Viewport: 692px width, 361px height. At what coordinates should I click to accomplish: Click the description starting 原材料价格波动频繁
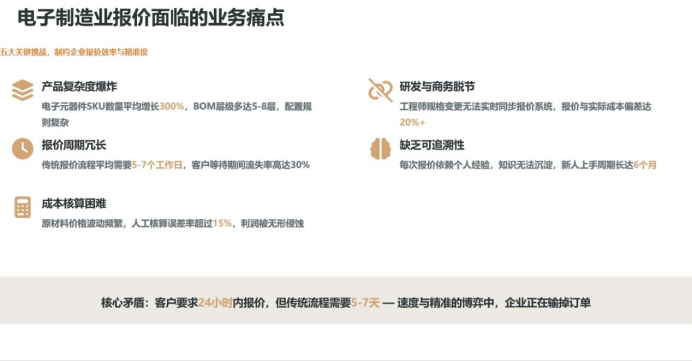pyautogui.click(x=173, y=223)
